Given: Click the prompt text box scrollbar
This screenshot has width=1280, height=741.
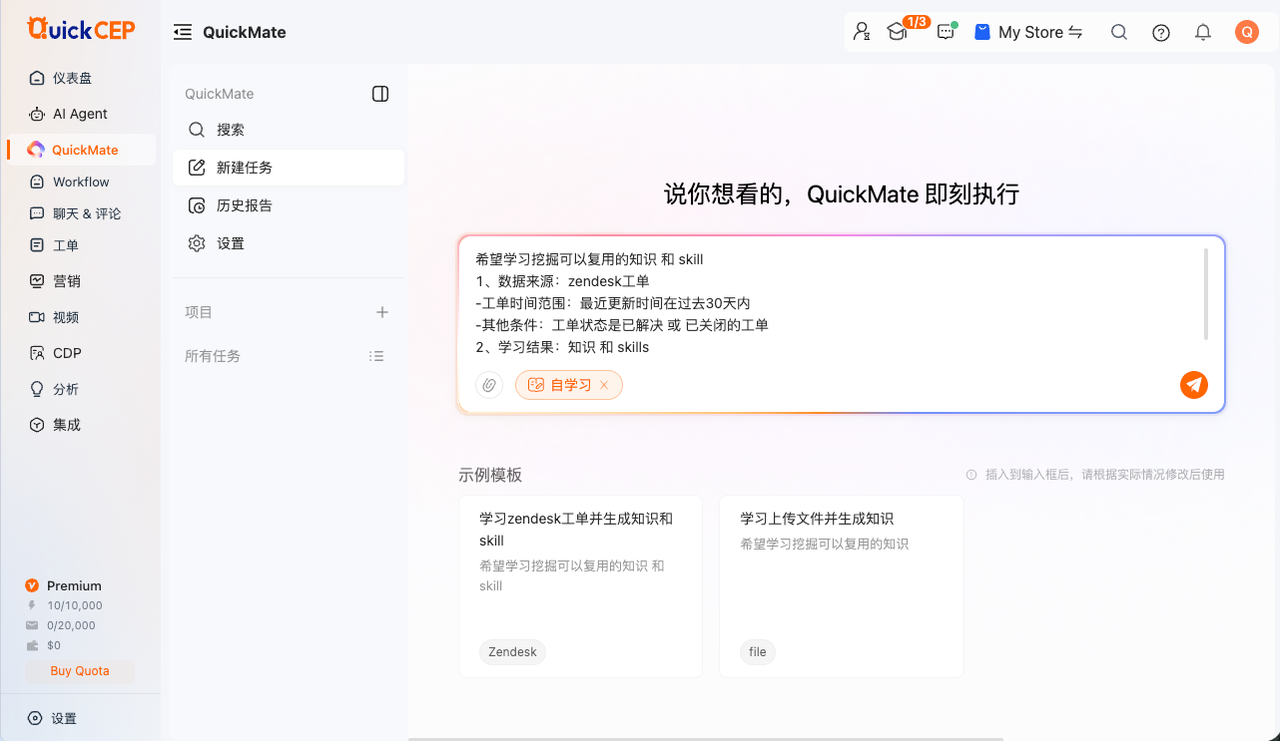Looking at the screenshot, I should tap(1206, 295).
